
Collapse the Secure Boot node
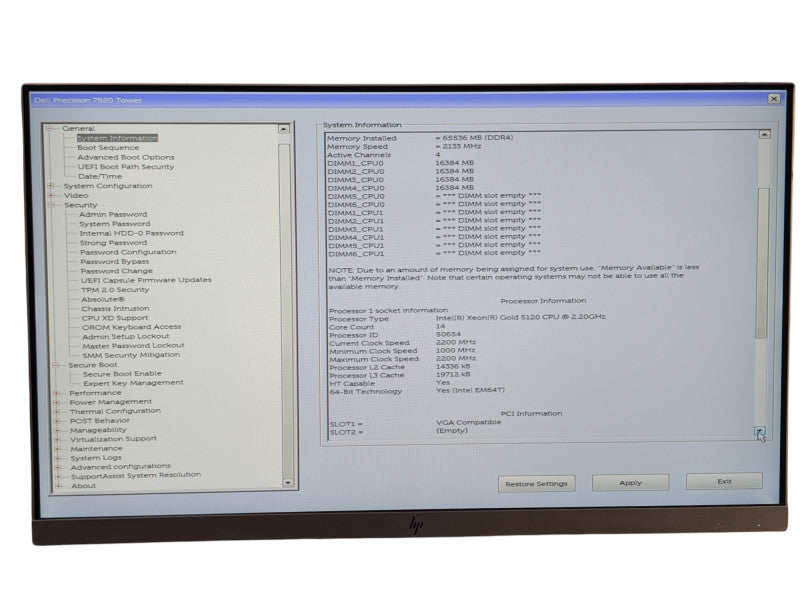click(x=56, y=365)
